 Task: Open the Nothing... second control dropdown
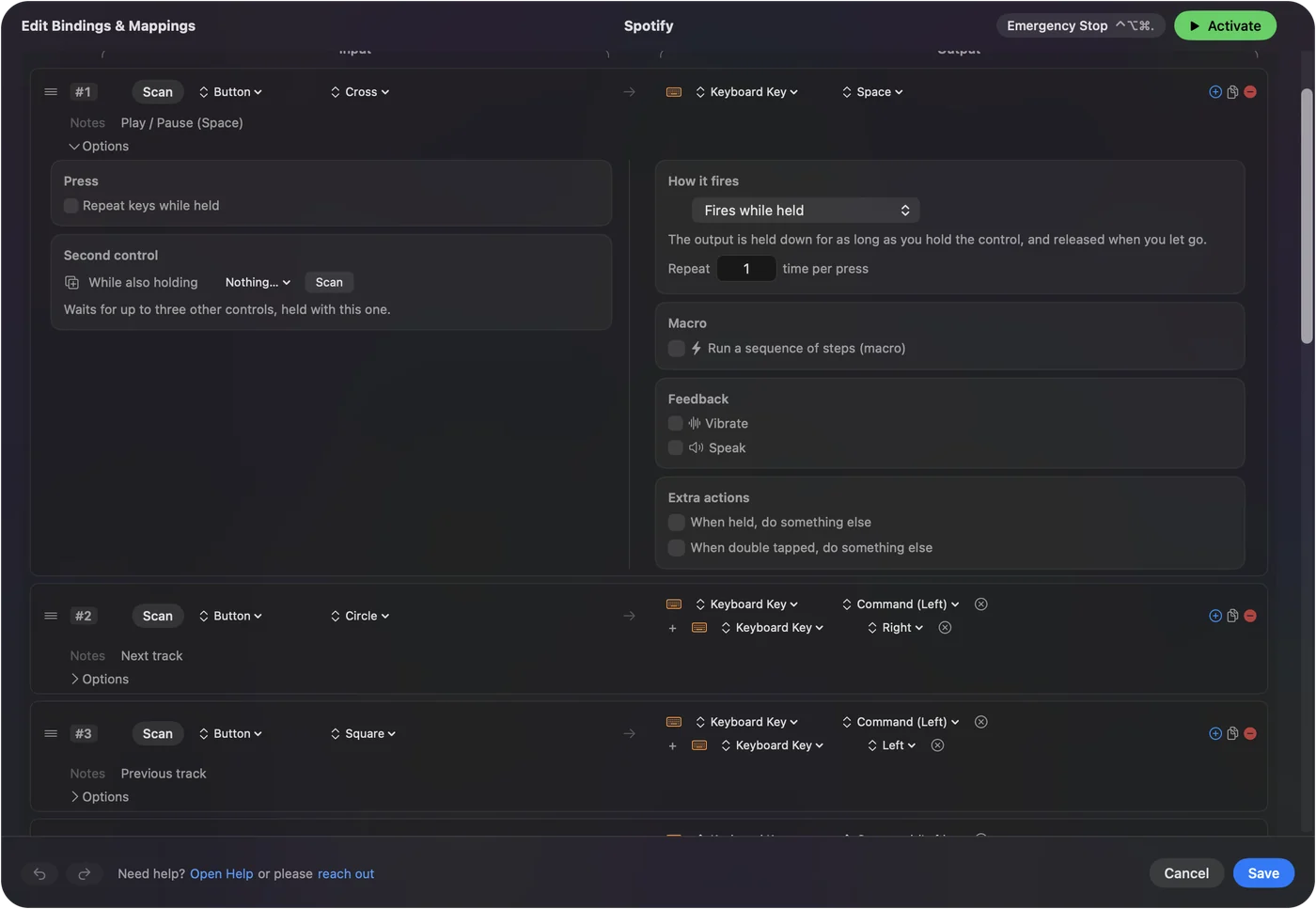[258, 282]
